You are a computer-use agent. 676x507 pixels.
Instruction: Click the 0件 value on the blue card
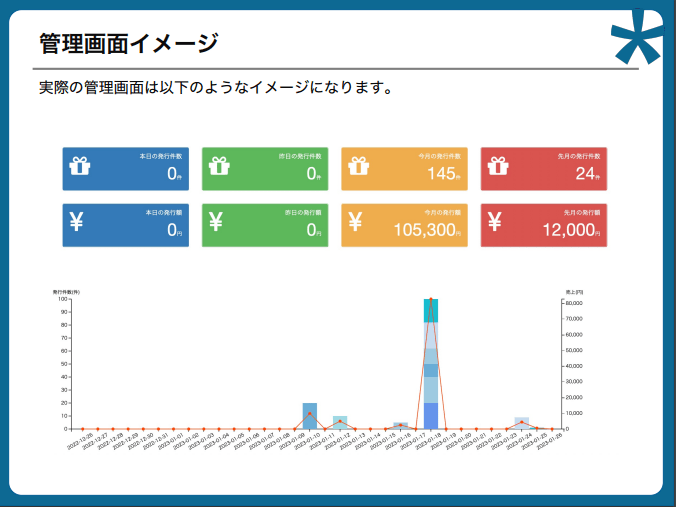tap(174, 174)
